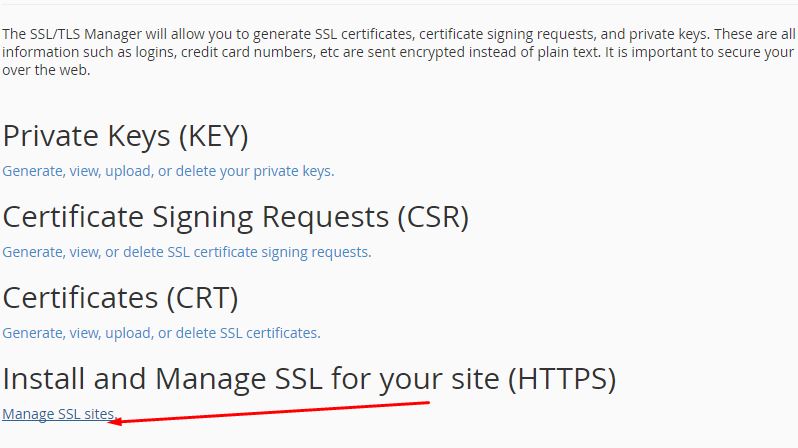
Task: Open the private keys management link
Action: click(168, 171)
